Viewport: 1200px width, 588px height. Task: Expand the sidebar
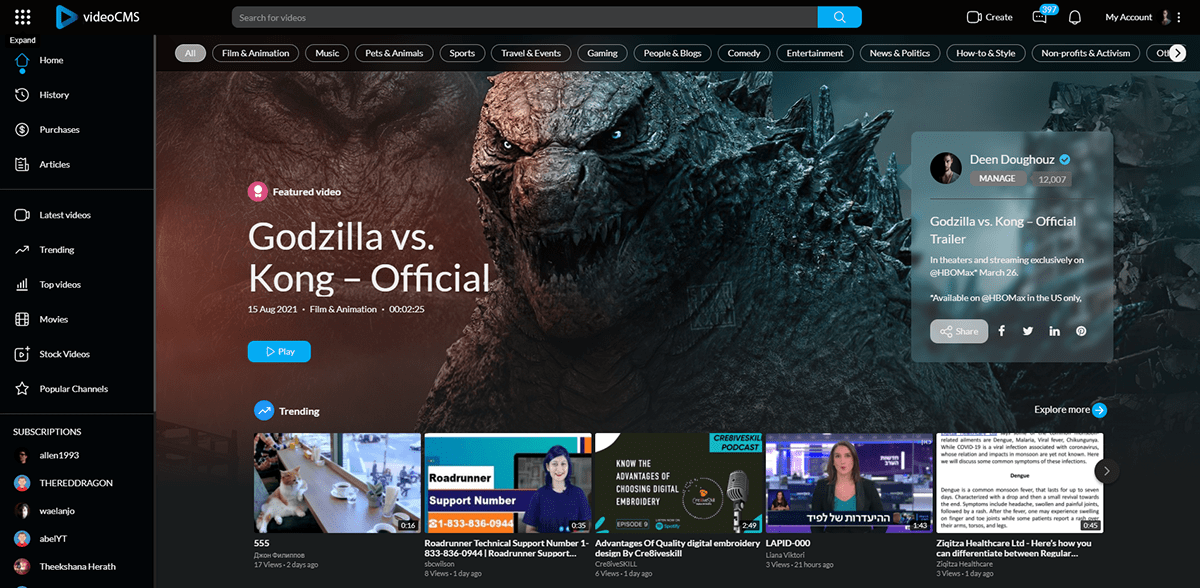point(22,40)
